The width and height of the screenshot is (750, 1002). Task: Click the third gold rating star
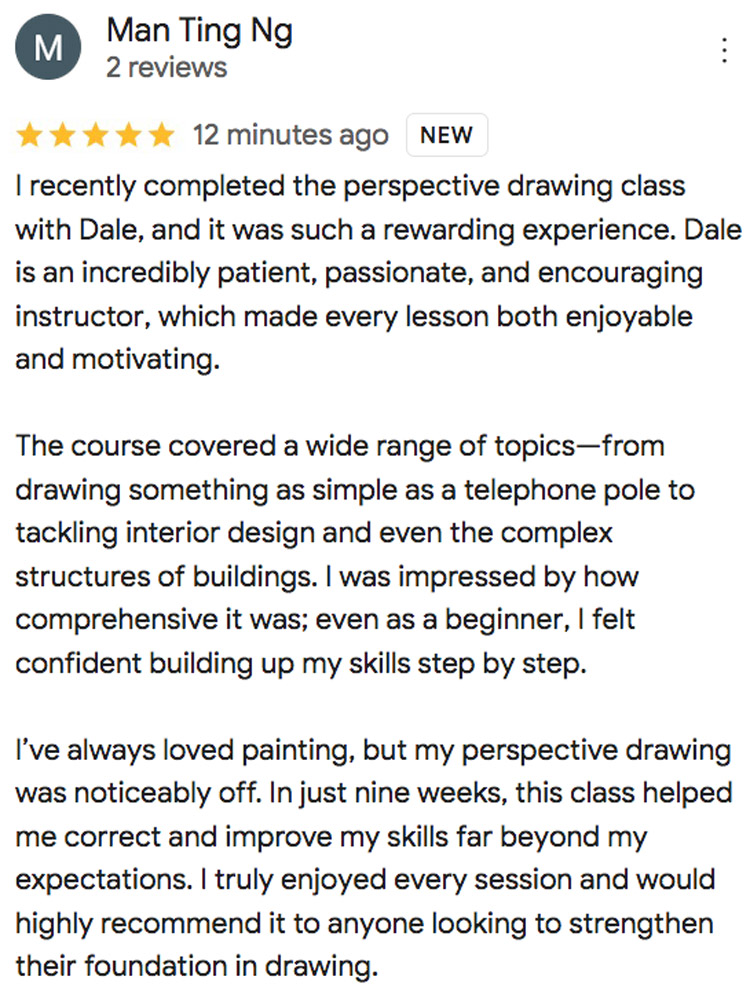(96, 136)
